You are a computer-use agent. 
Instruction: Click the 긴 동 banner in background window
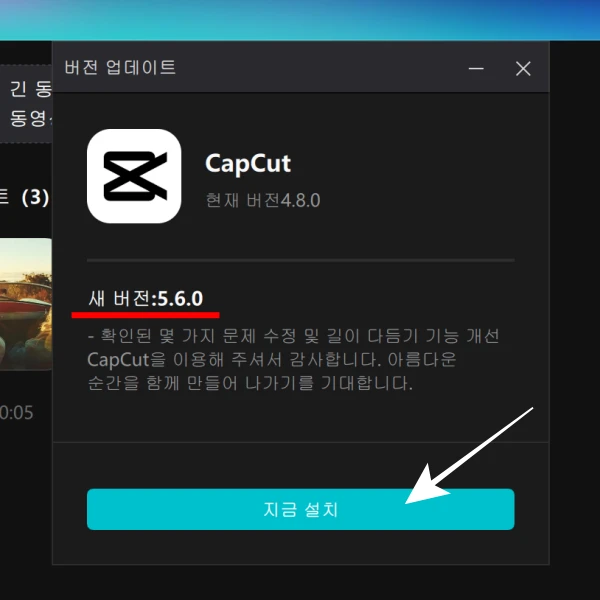[x=26, y=104]
